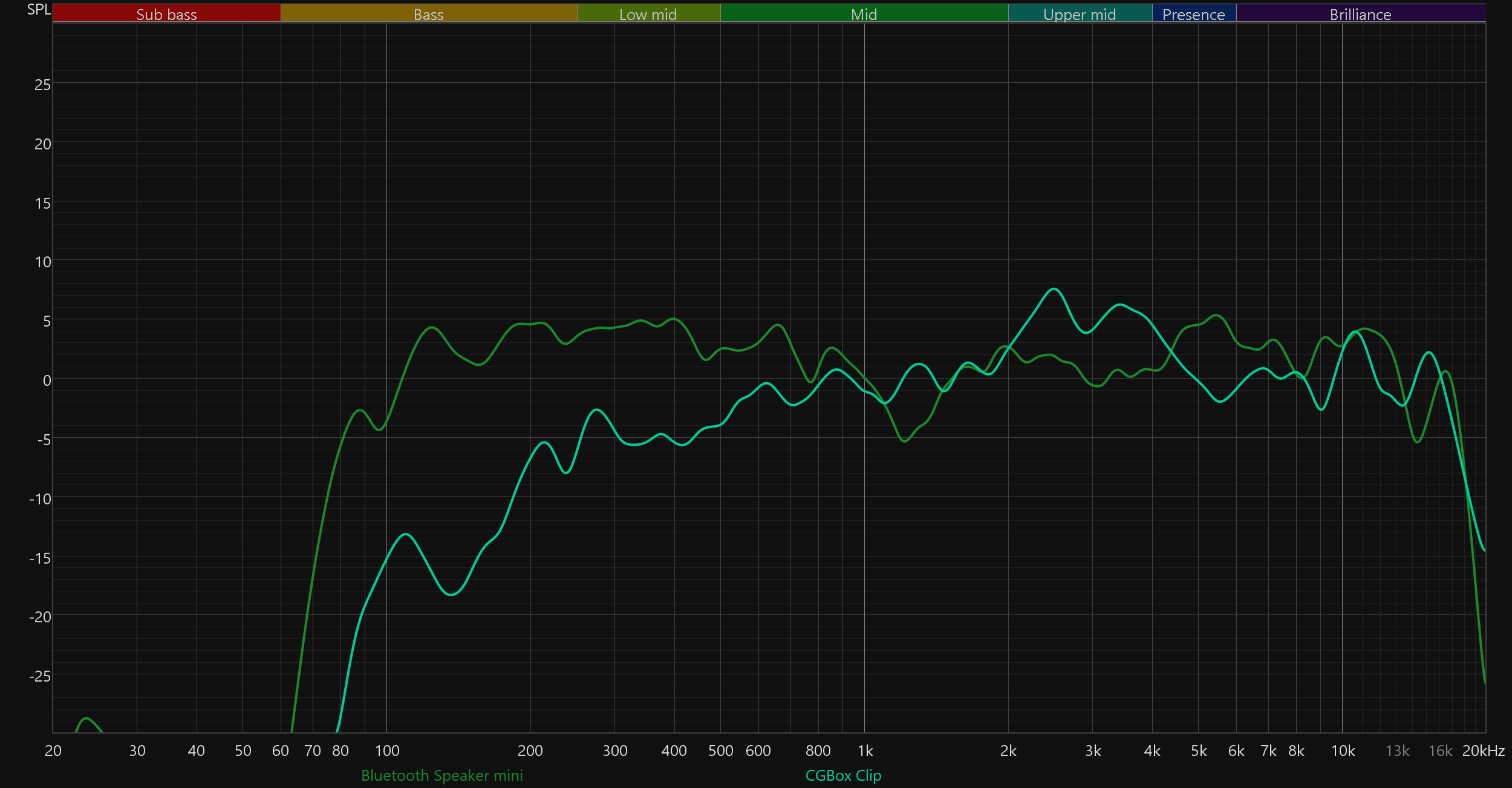Click the 25 dB label on SPL axis
1512x788 pixels.
click(x=42, y=85)
